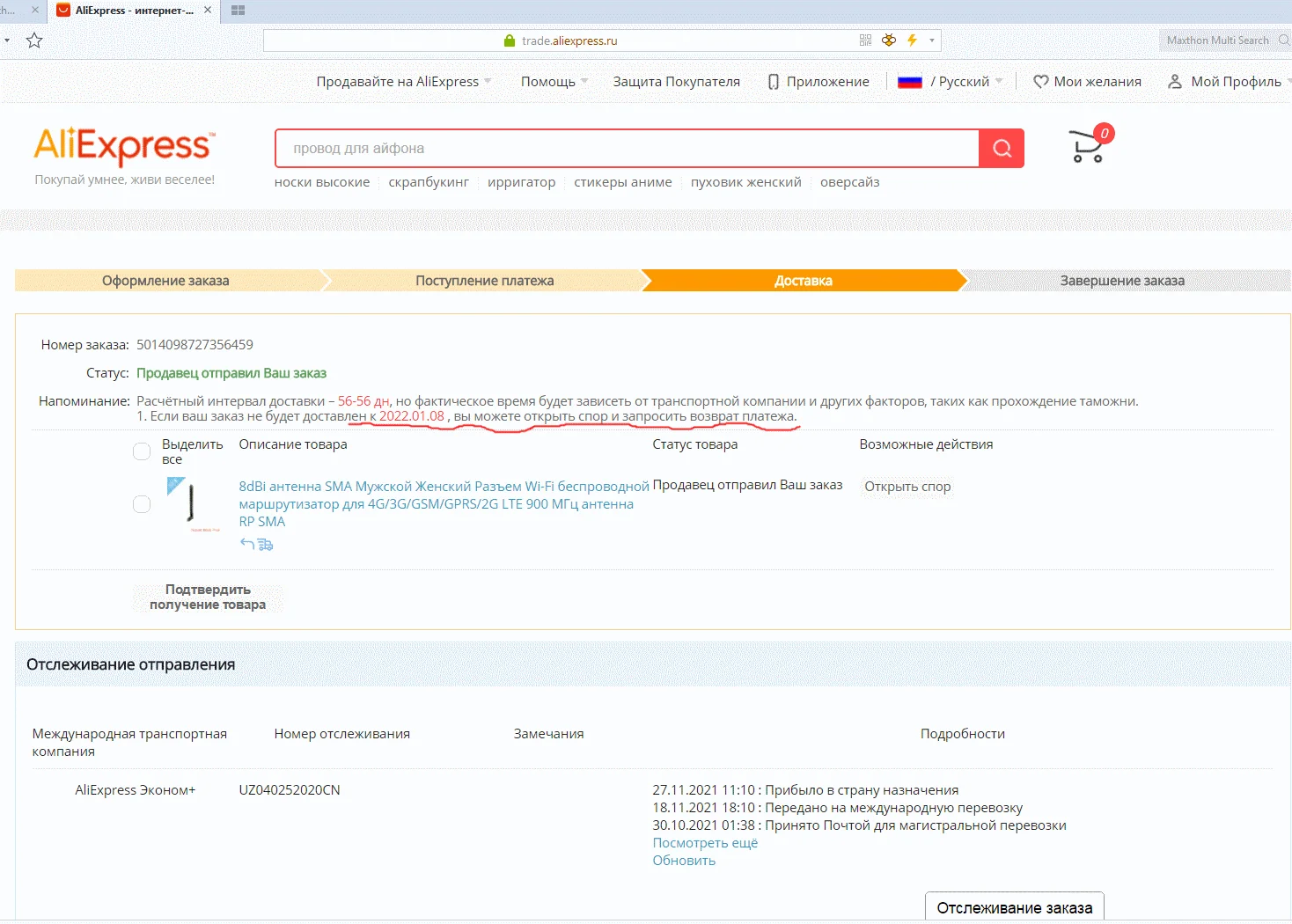Click the Maxthon Multi Search magnifier icon
This screenshot has width=1292, height=924.
1284,40
